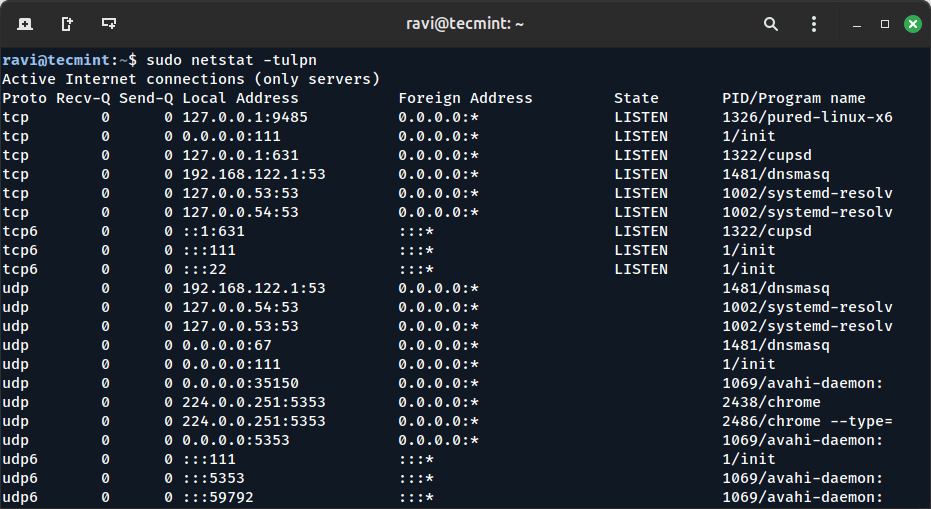Click the 'sudo netstat -tulpn' command text
Image resolution: width=931 pixels, height=509 pixels.
[231, 60]
